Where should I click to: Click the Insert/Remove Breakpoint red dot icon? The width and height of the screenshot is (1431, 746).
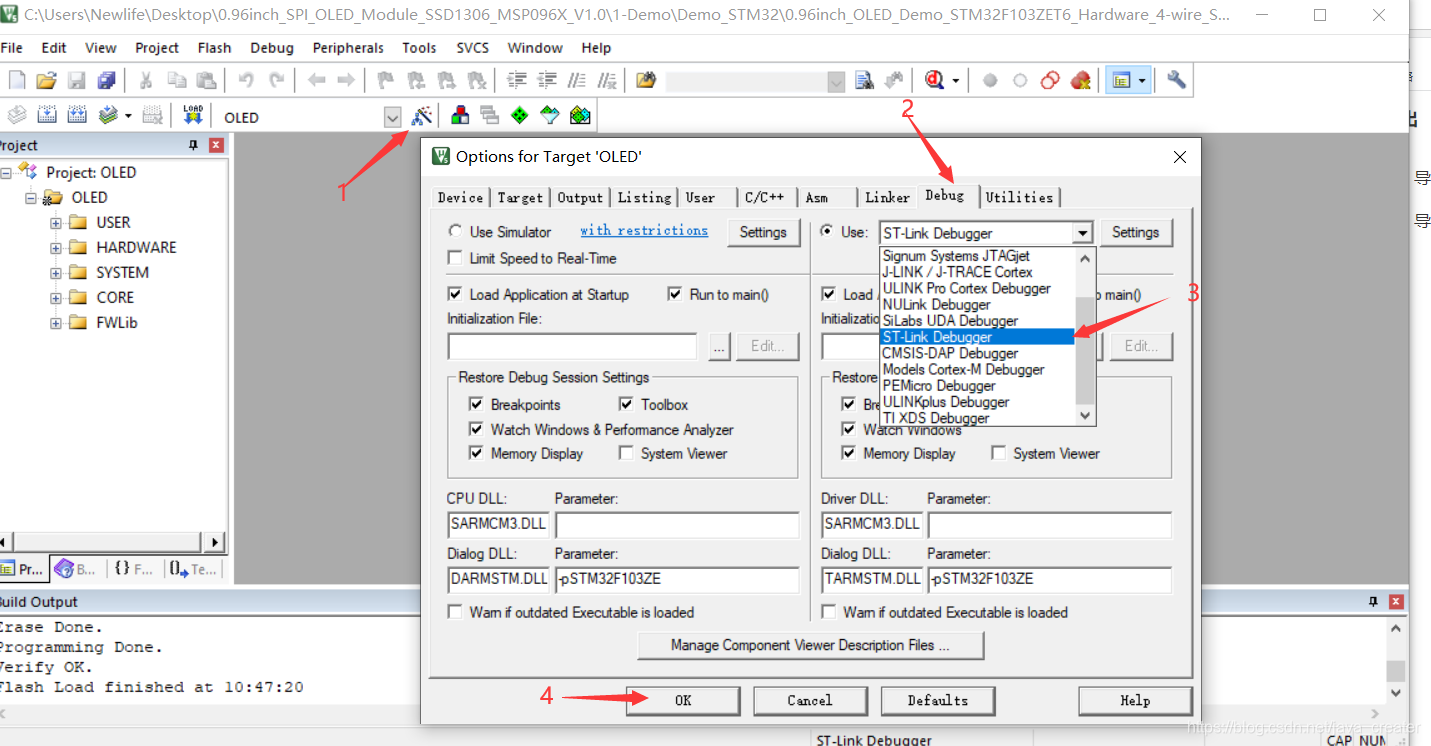(990, 81)
